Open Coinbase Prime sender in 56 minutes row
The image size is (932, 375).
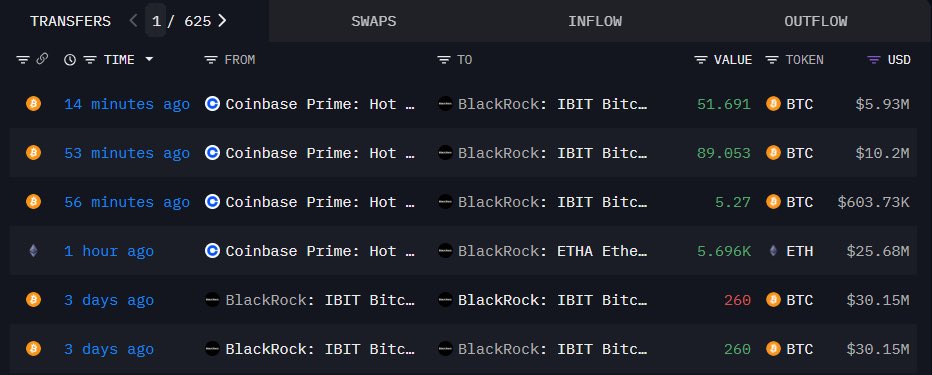[320, 202]
